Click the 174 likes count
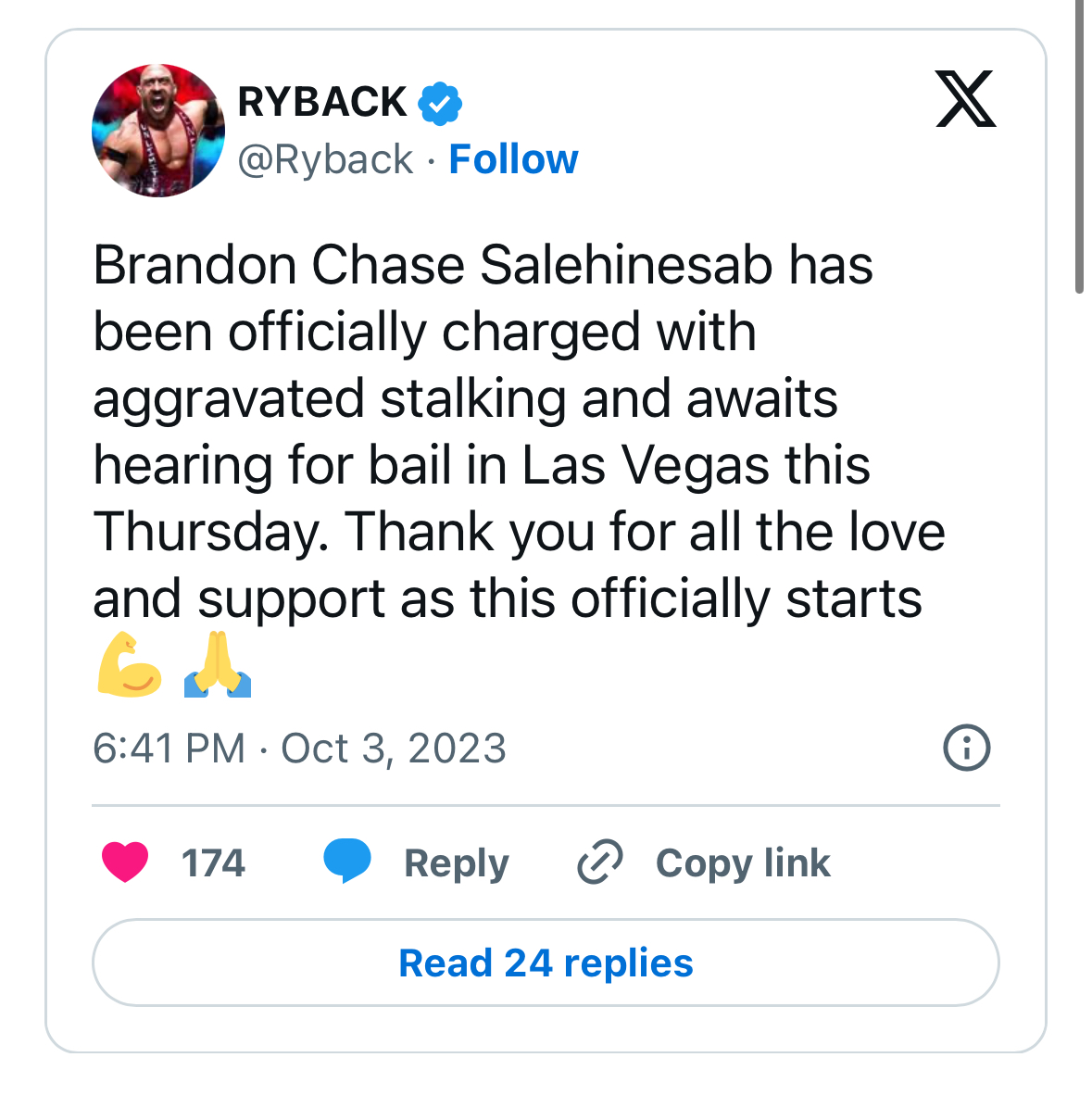Viewport: 1092px width, 1095px height. [213, 863]
